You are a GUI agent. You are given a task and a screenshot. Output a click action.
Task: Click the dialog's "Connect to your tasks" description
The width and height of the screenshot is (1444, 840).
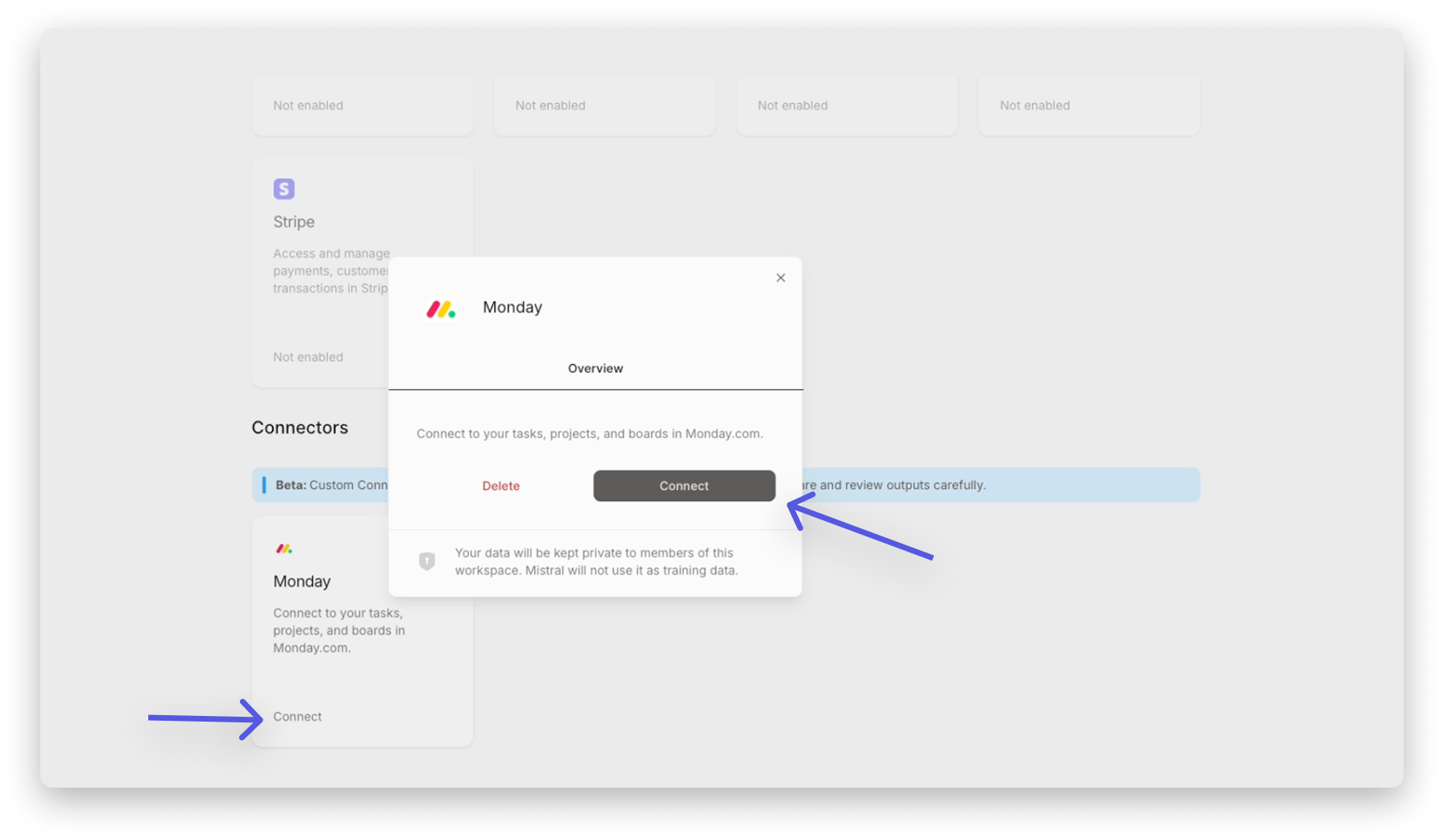tap(590, 433)
